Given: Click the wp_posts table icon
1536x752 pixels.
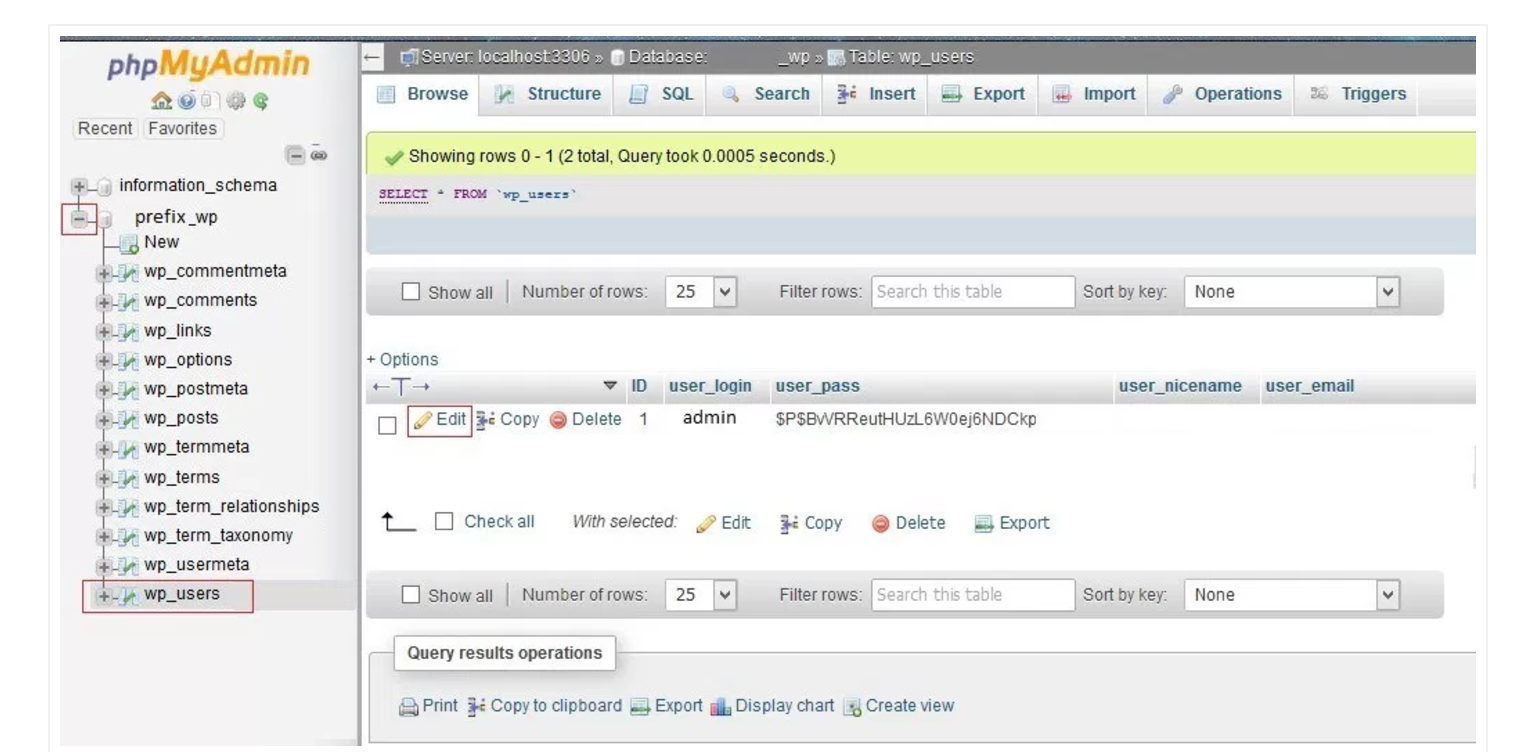Looking at the screenshot, I should point(129,418).
